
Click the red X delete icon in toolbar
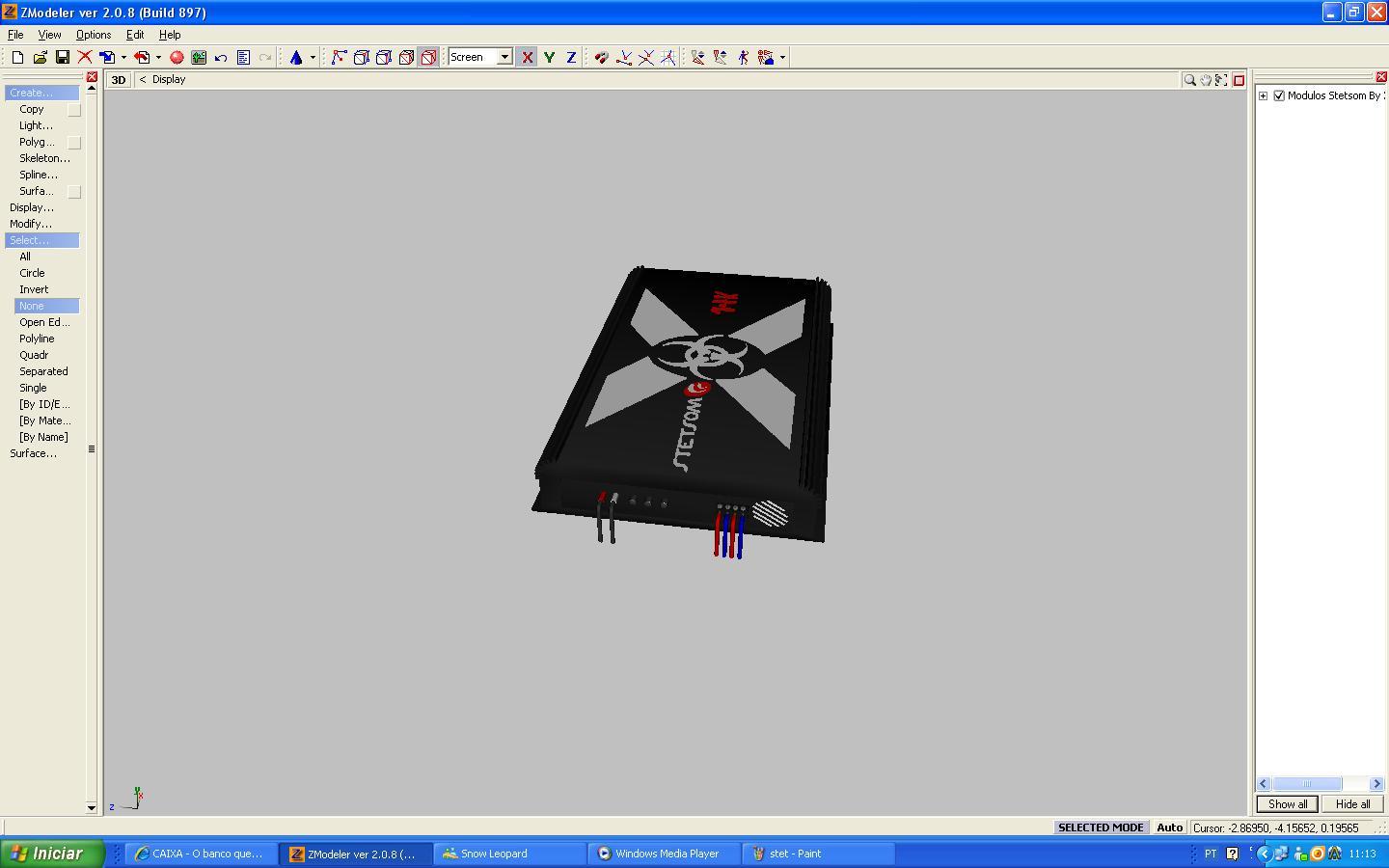(x=84, y=58)
